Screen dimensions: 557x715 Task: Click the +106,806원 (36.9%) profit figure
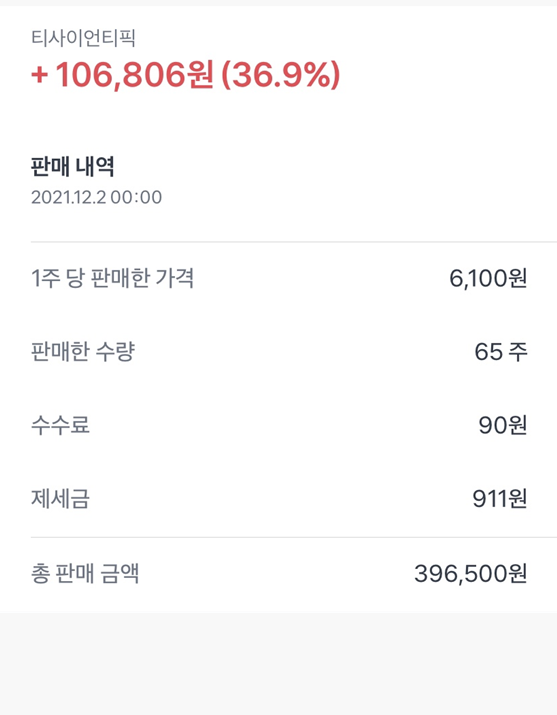pyautogui.click(x=186, y=75)
